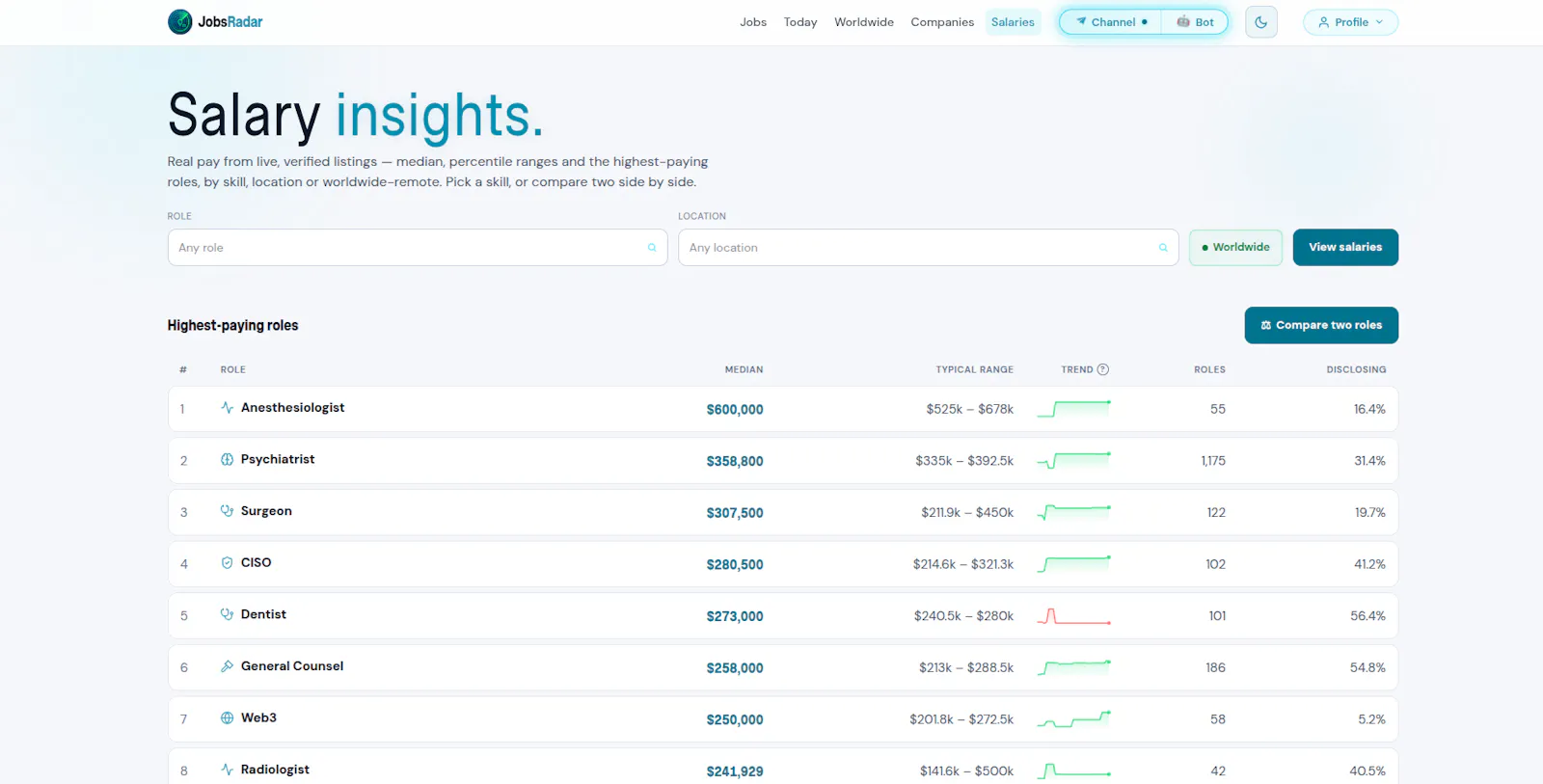The width and height of the screenshot is (1543, 784).
Task: Click the DISCLOSING column header
Action: 1356,369
